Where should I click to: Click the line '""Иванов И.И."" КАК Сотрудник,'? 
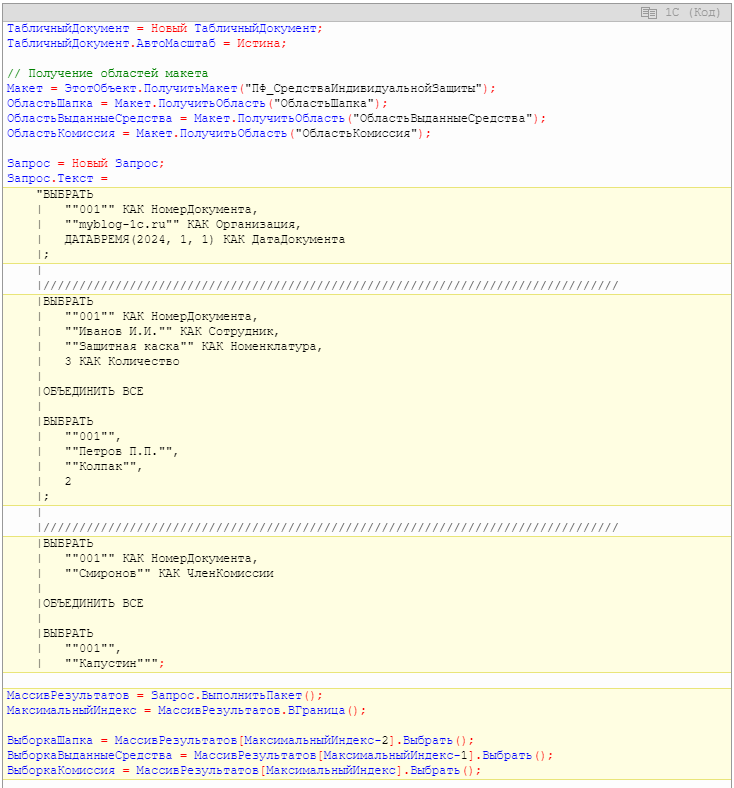point(172,332)
